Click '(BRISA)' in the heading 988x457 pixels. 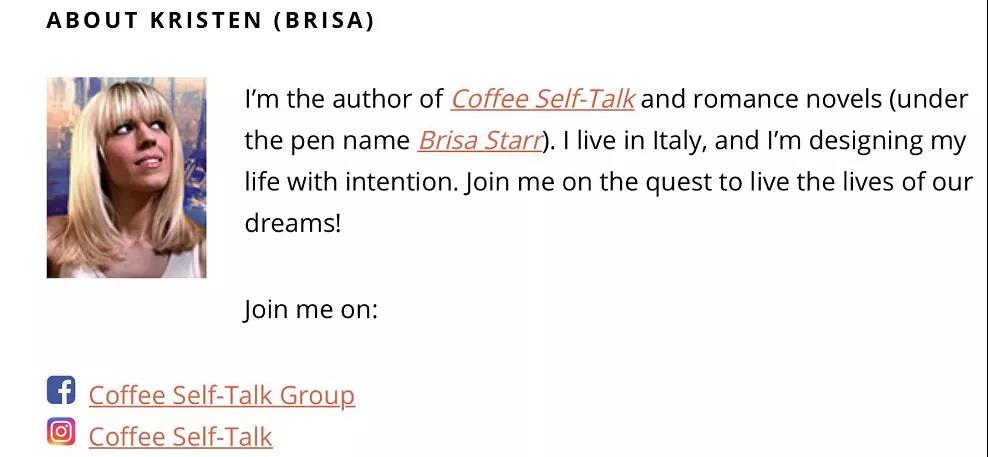pyautogui.click(x=324, y=21)
